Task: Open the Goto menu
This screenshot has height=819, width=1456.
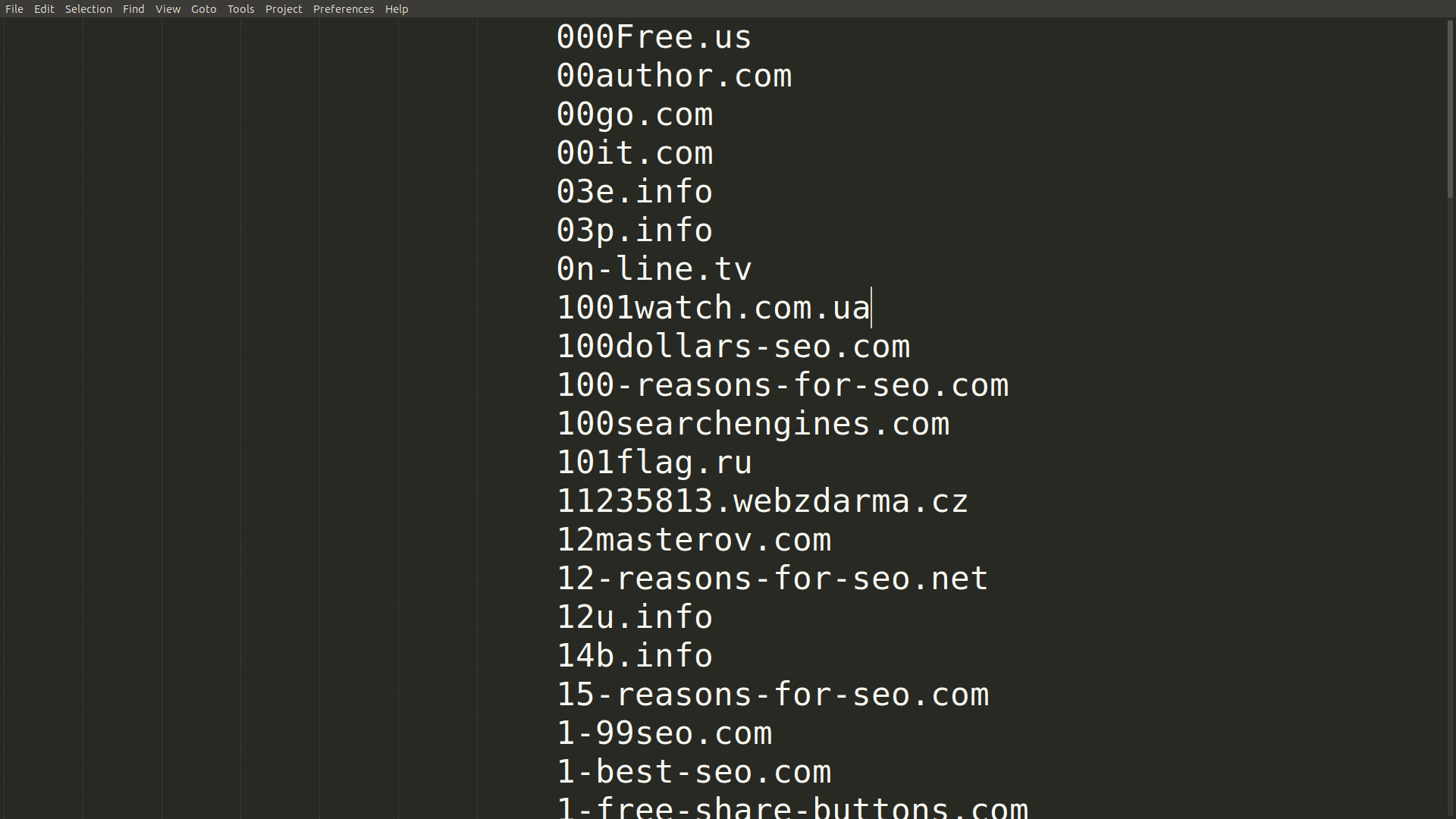Action: (203, 8)
